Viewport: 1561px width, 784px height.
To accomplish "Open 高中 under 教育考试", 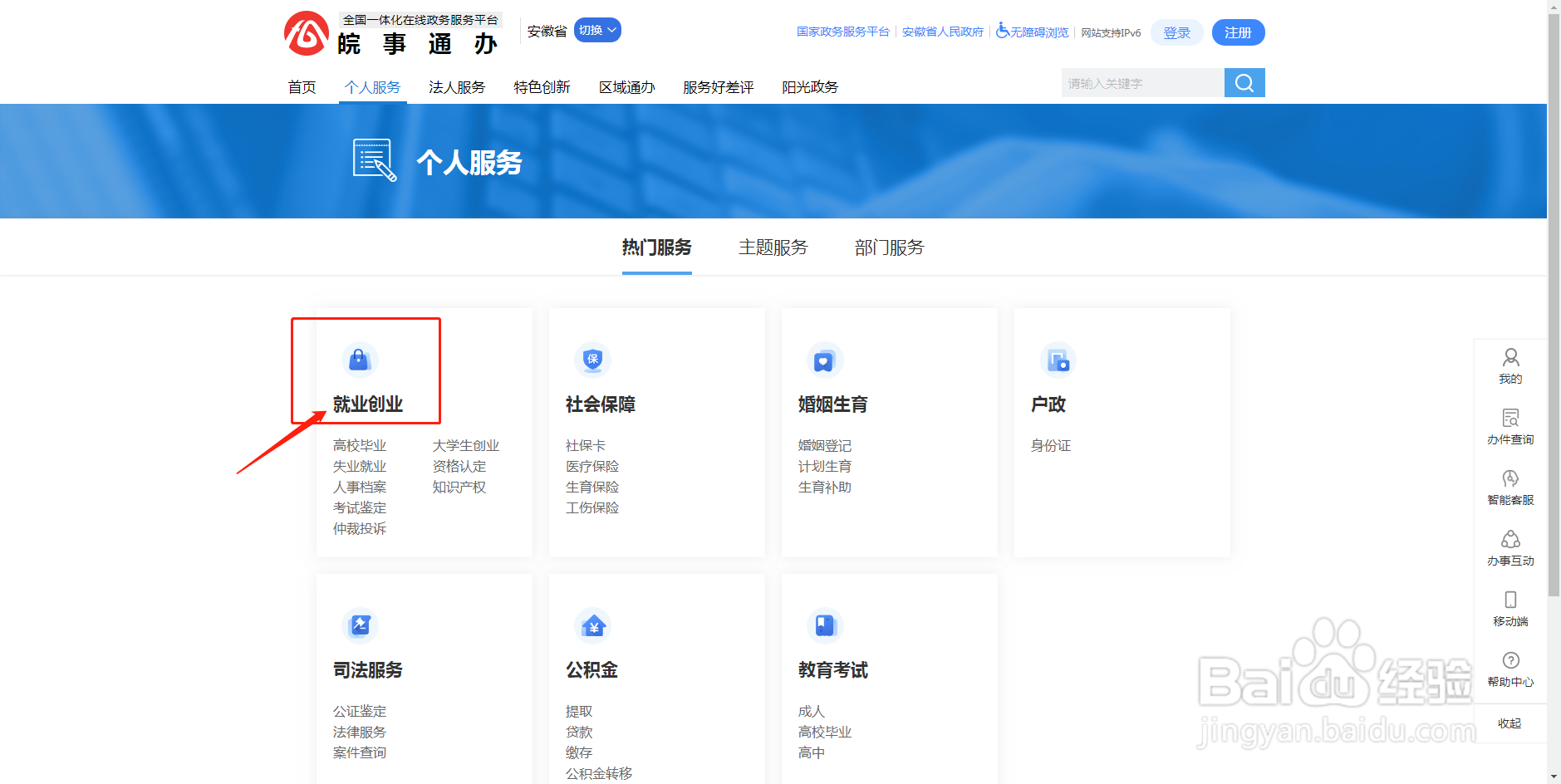I will point(812,753).
